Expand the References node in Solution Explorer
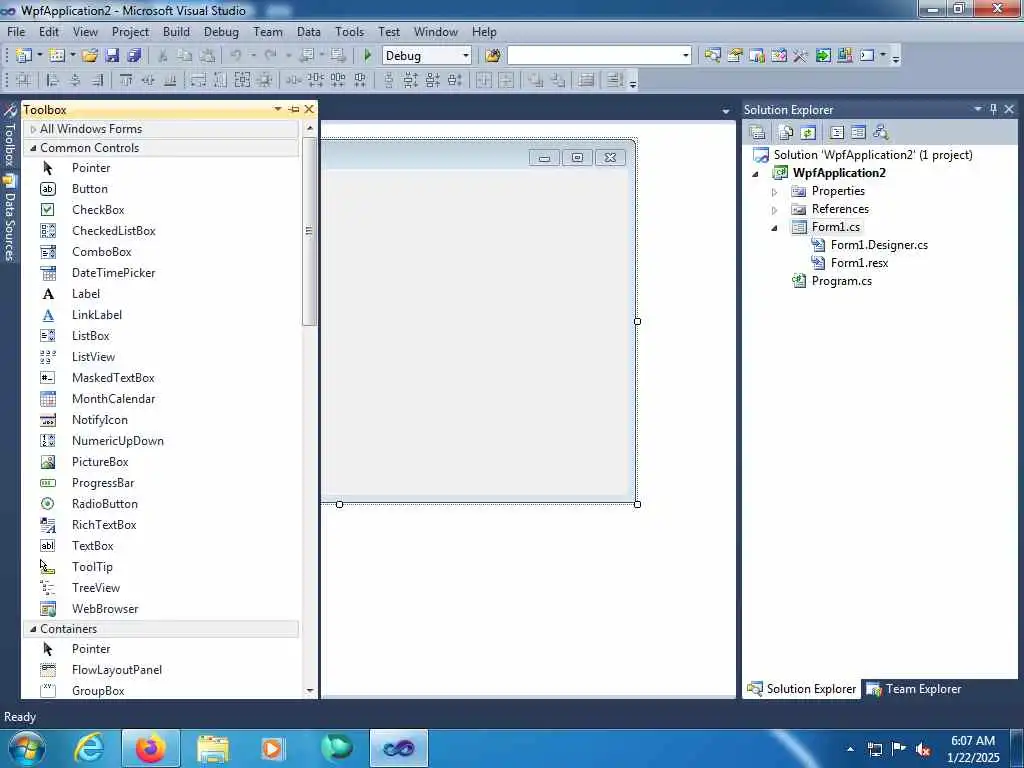 [775, 210]
